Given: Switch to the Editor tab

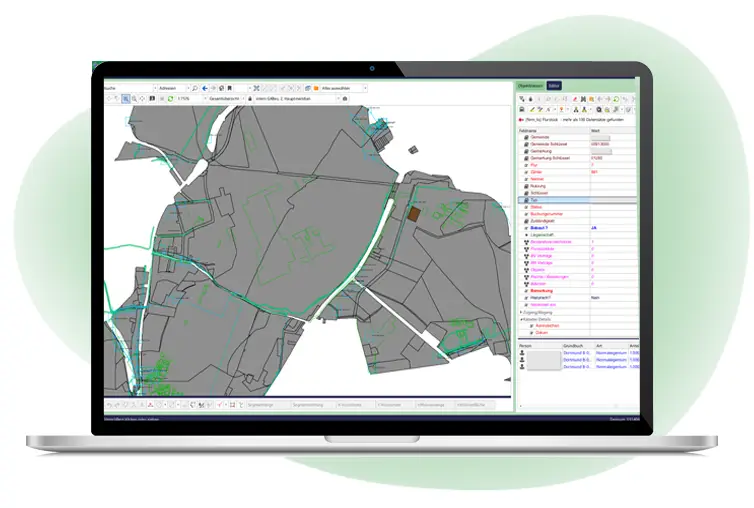Looking at the screenshot, I should click(x=554, y=87).
